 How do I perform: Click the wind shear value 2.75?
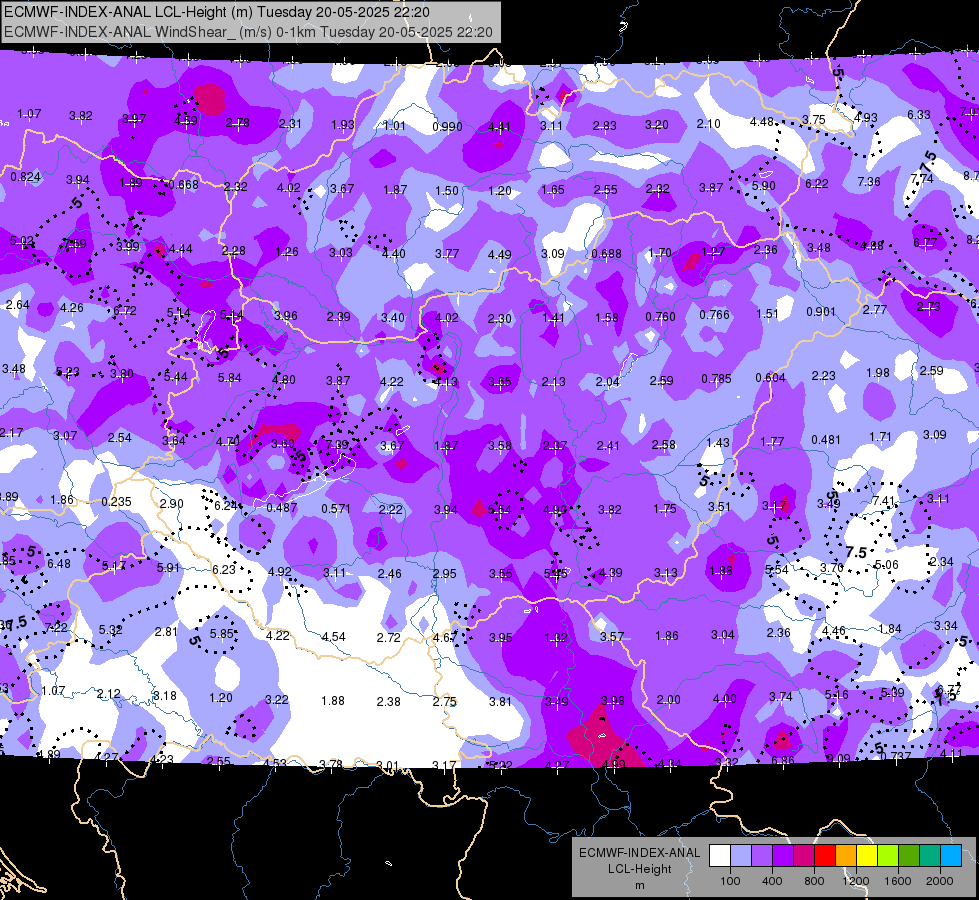pyautogui.click(x=445, y=701)
